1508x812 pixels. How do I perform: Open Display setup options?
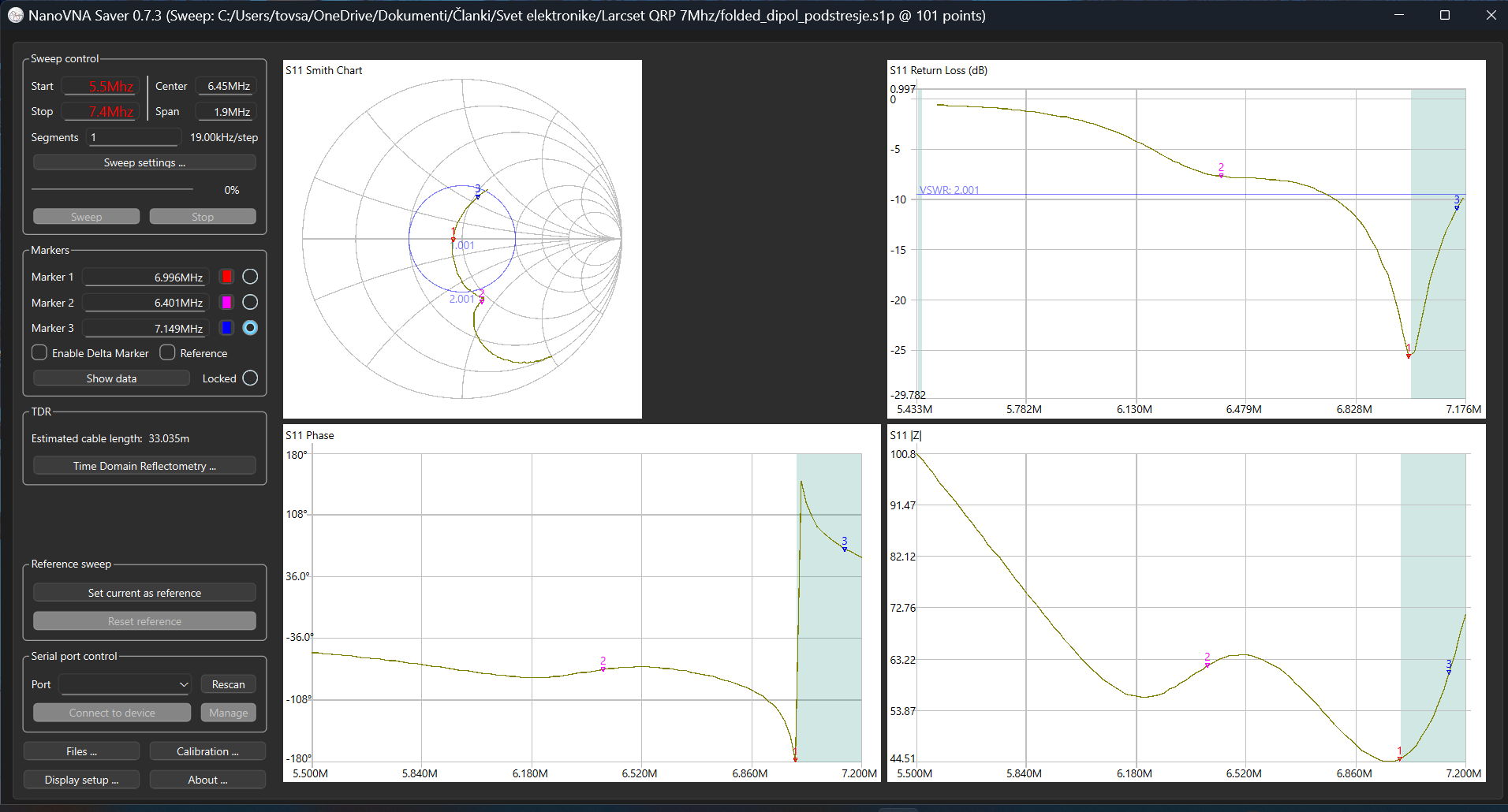click(81, 780)
